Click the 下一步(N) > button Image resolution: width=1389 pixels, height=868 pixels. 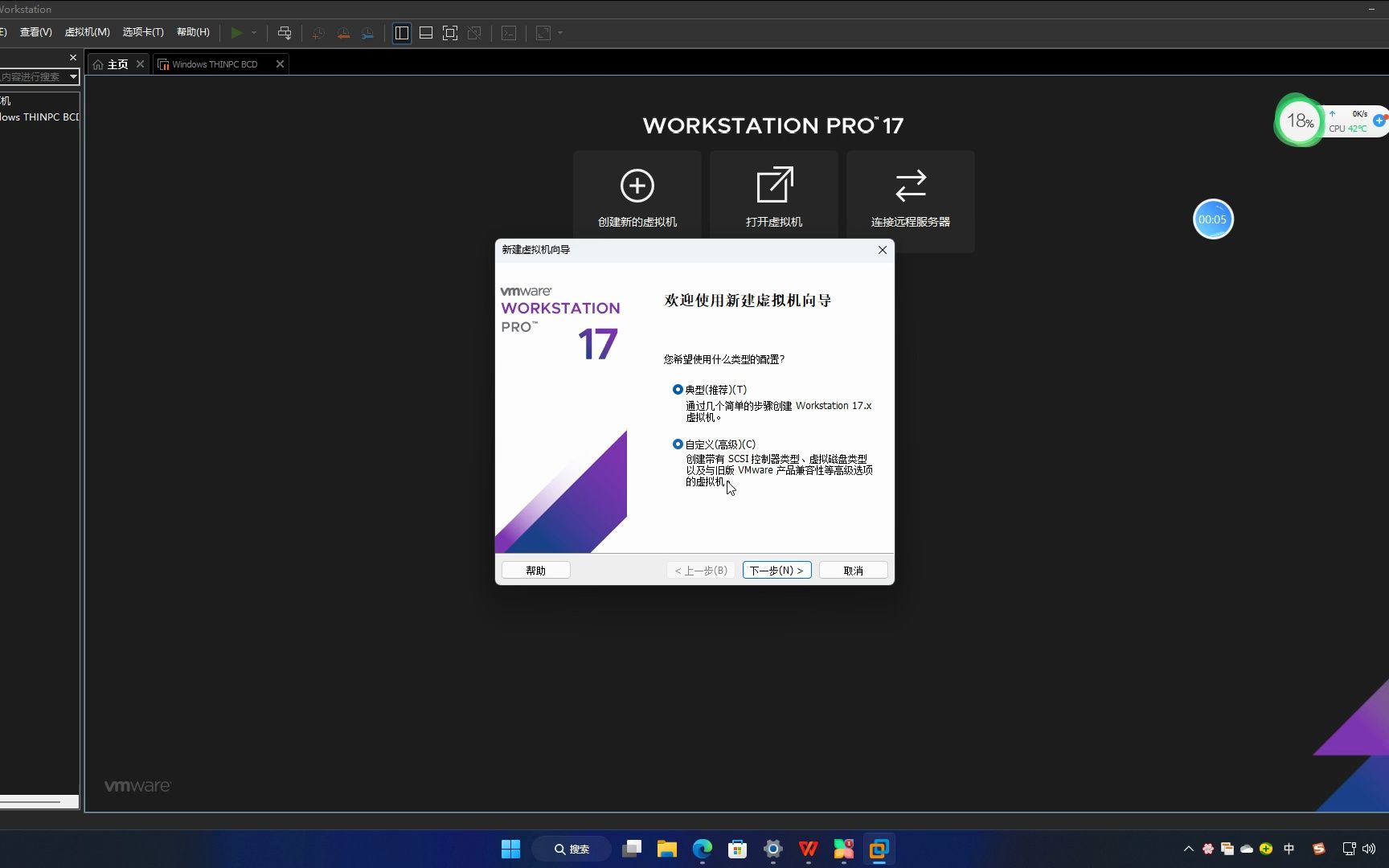coord(776,571)
